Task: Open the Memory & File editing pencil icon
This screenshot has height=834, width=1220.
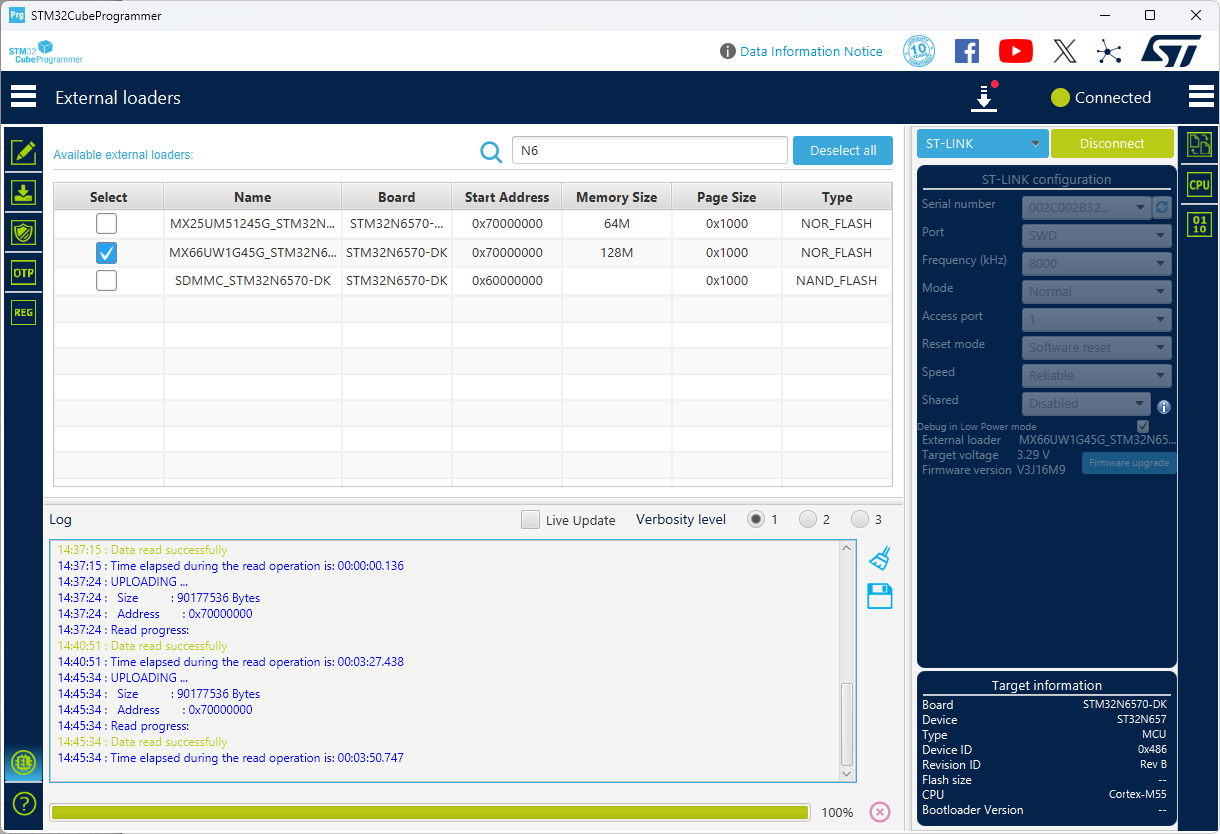Action: click(x=23, y=152)
